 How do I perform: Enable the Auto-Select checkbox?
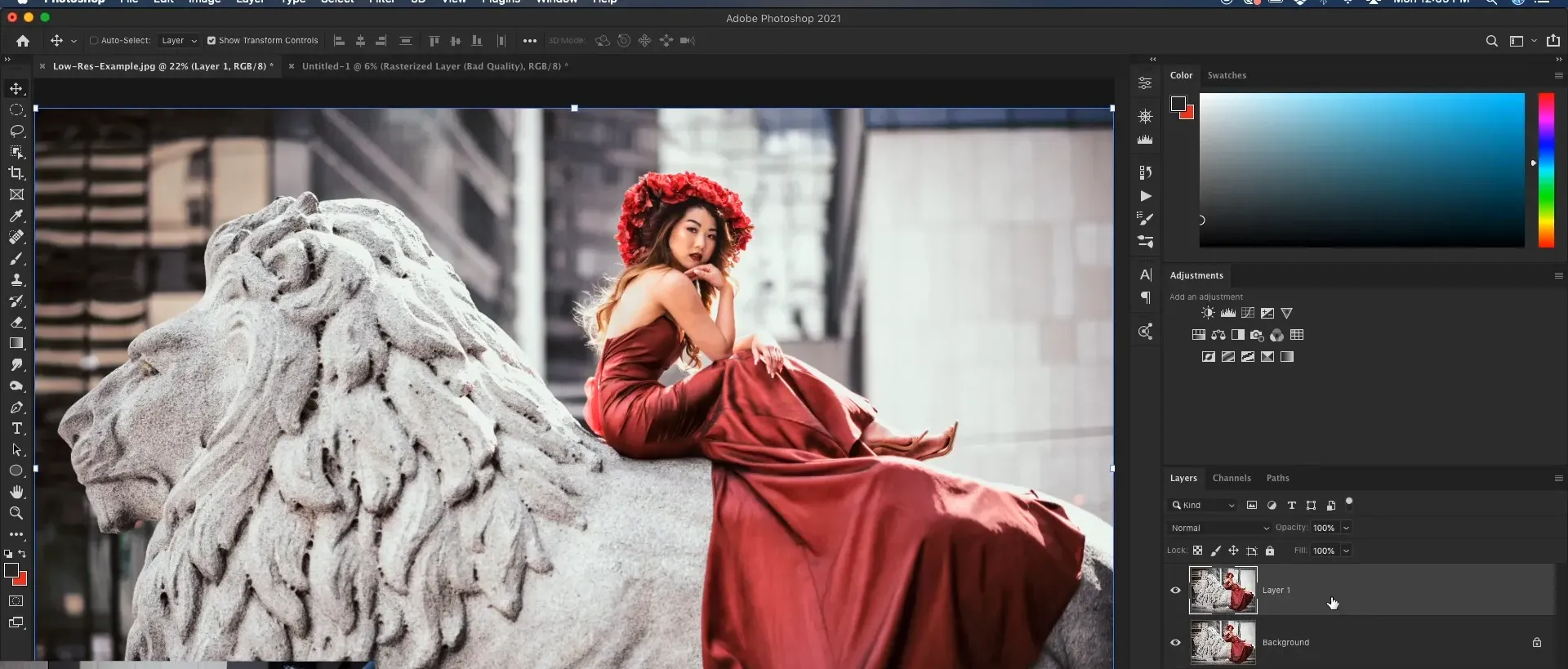[94, 41]
